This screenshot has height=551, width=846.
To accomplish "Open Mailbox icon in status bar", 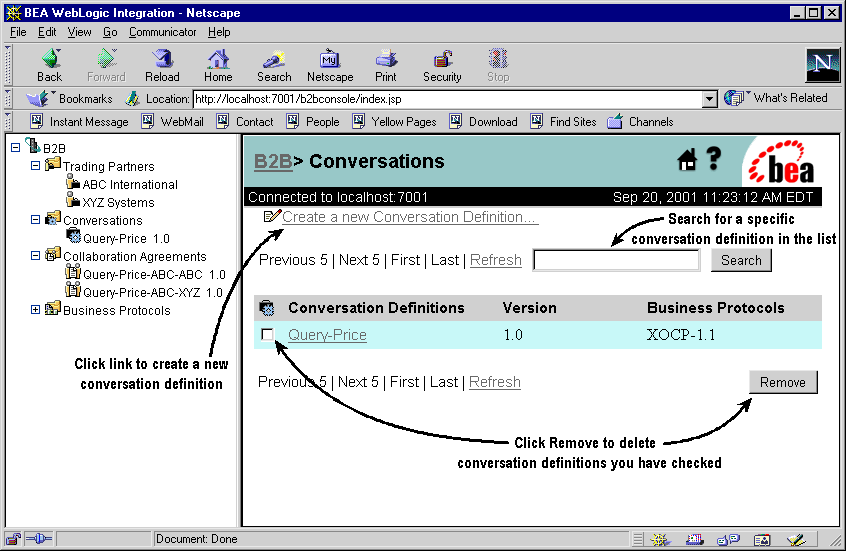I will [x=695, y=539].
